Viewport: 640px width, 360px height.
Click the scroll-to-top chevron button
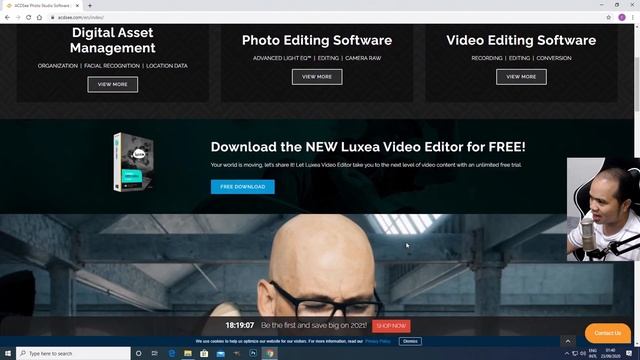567,341
